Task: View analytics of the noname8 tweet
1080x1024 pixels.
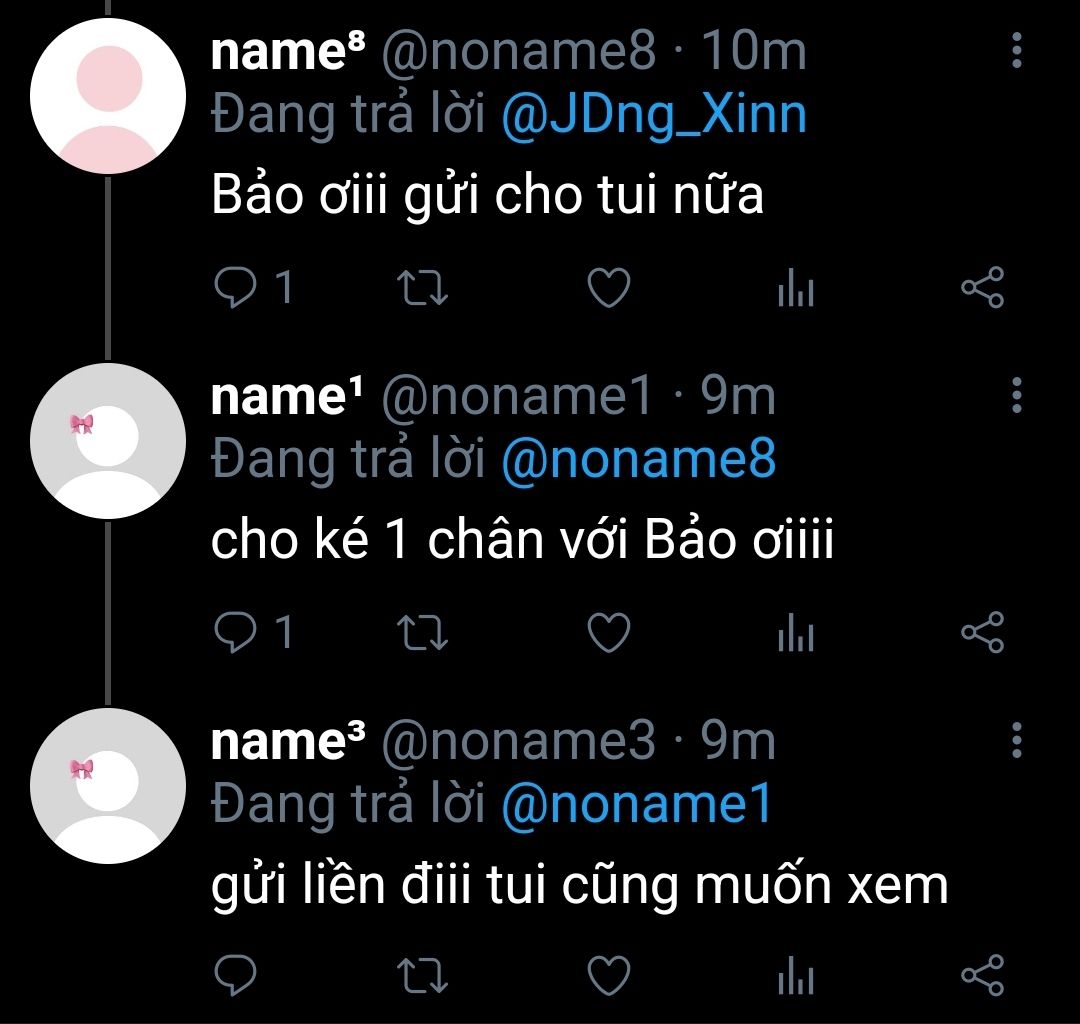Action: 796,290
